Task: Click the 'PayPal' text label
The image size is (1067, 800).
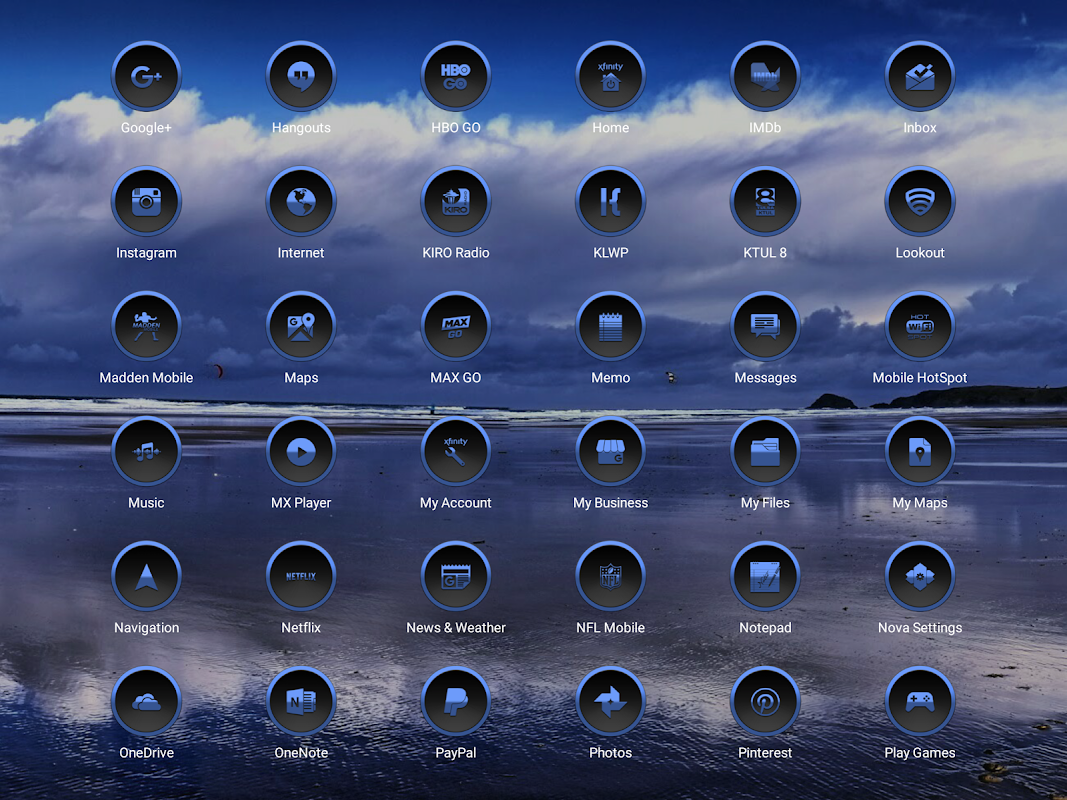Action: 456,753
